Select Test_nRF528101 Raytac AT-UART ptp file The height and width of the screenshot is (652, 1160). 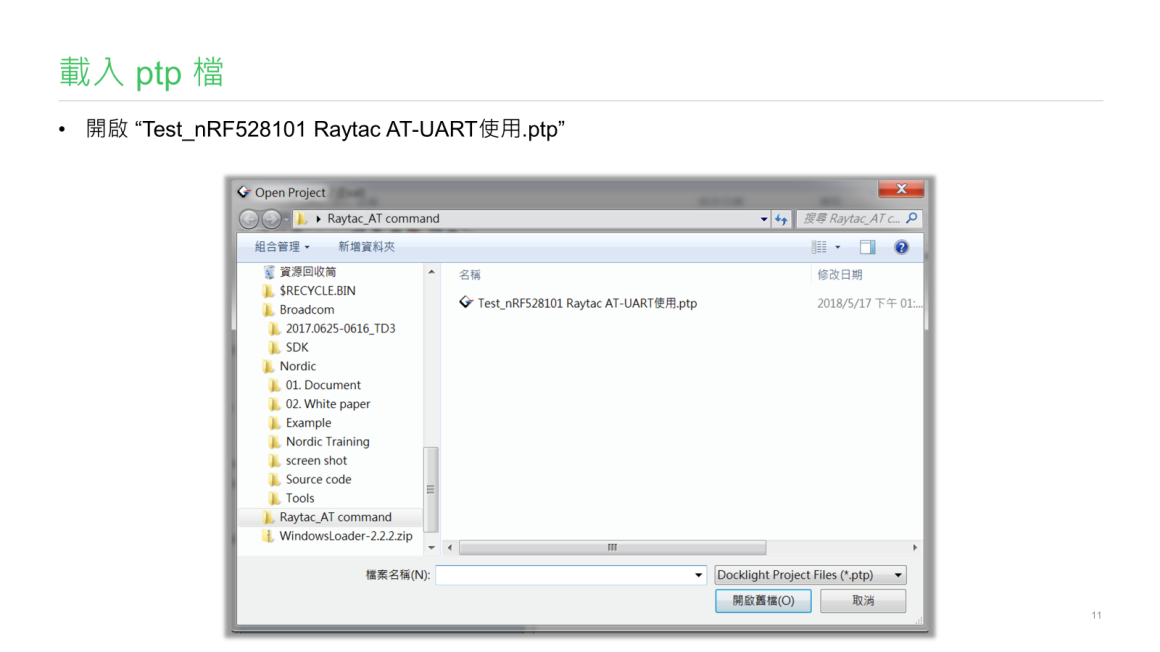pyautogui.click(x=586, y=303)
